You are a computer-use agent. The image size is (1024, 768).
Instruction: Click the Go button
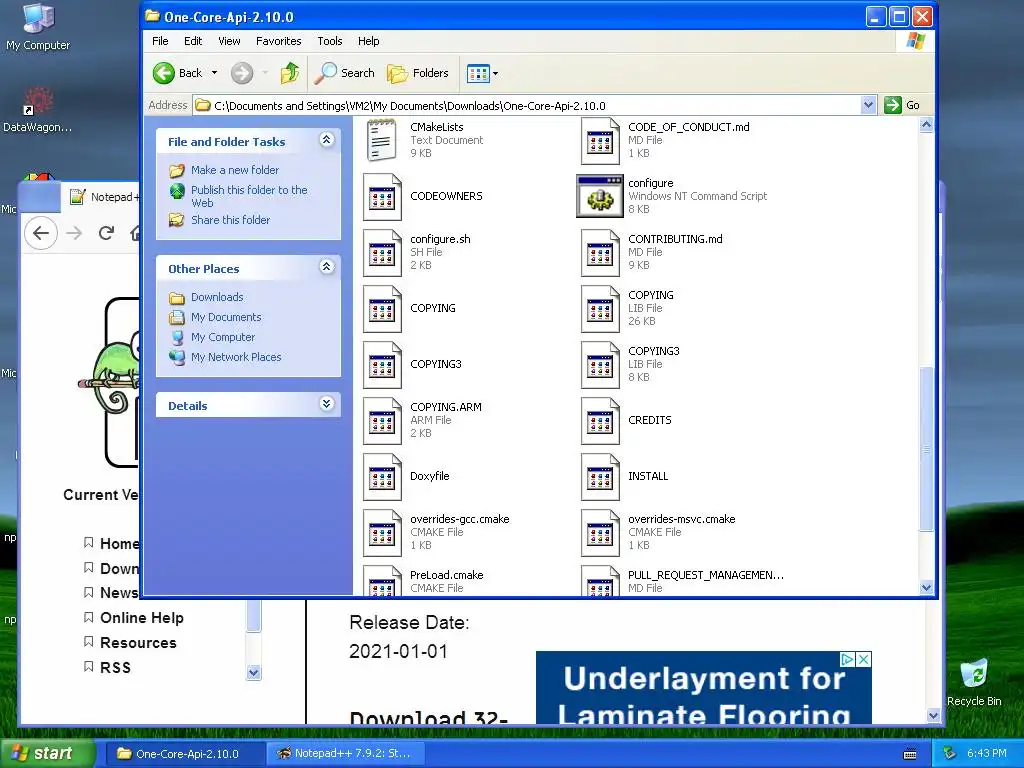pos(902,105)
